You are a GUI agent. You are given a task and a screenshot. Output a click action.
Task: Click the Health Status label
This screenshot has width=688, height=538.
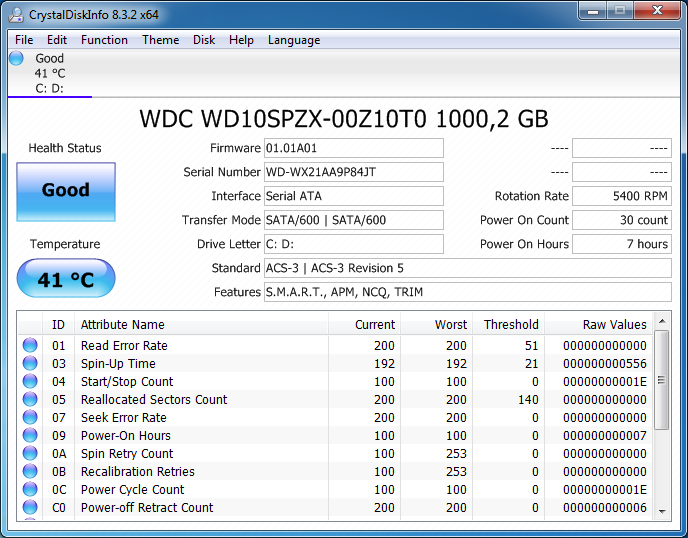[65, 148]
